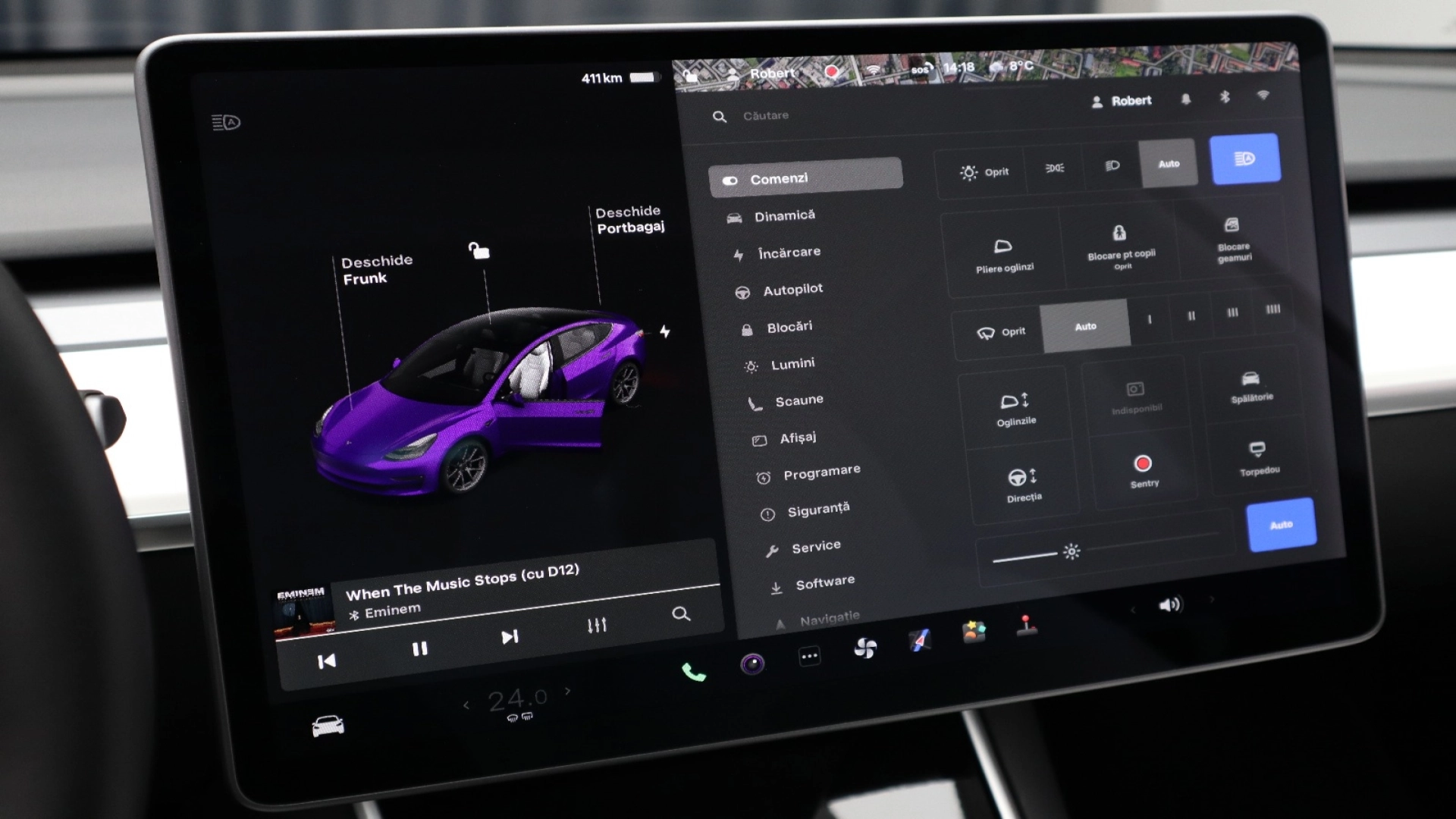Open the fan climate control icon

865,648
